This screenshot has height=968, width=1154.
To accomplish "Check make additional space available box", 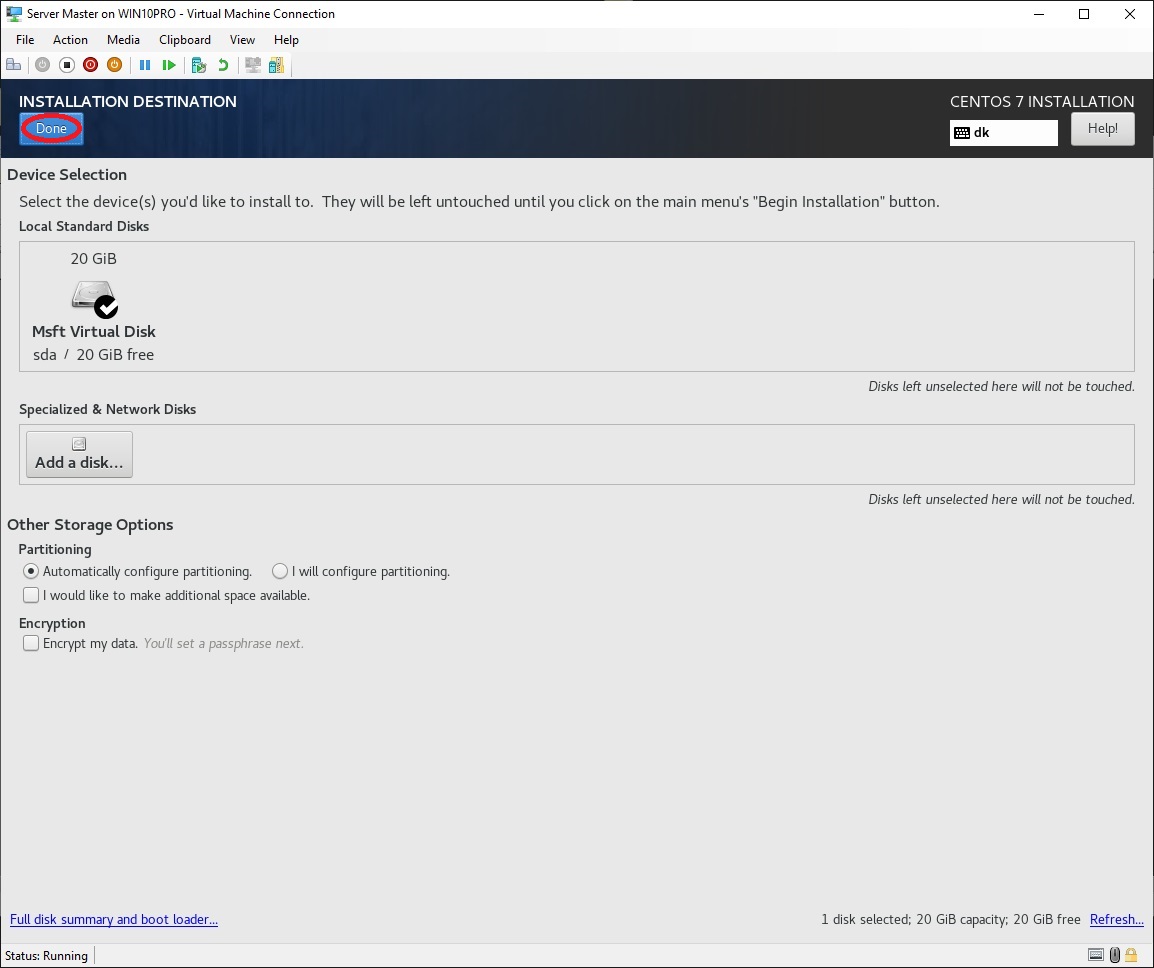I will [31, 595].
